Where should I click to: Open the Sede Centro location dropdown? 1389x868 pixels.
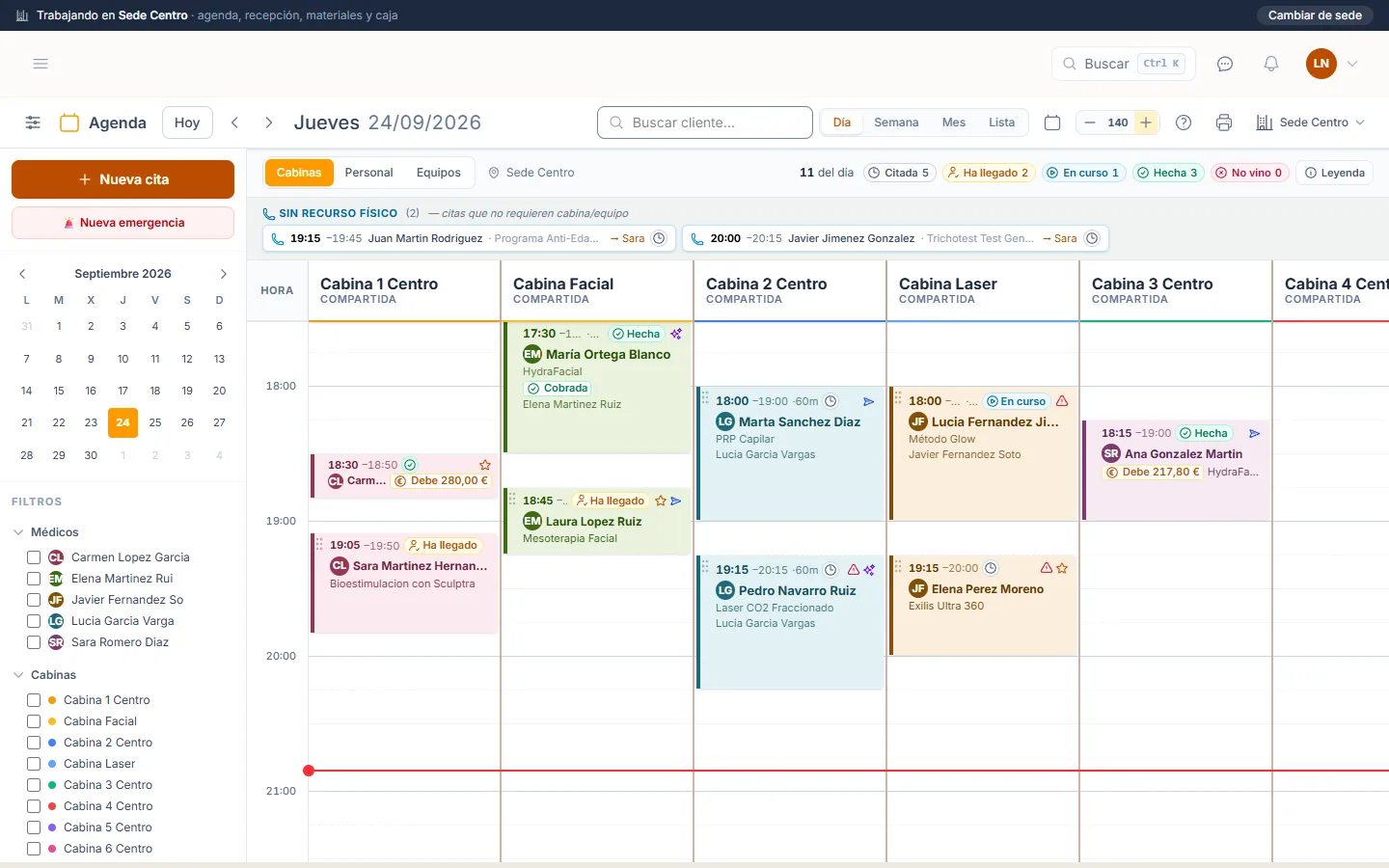point(1311,122)
